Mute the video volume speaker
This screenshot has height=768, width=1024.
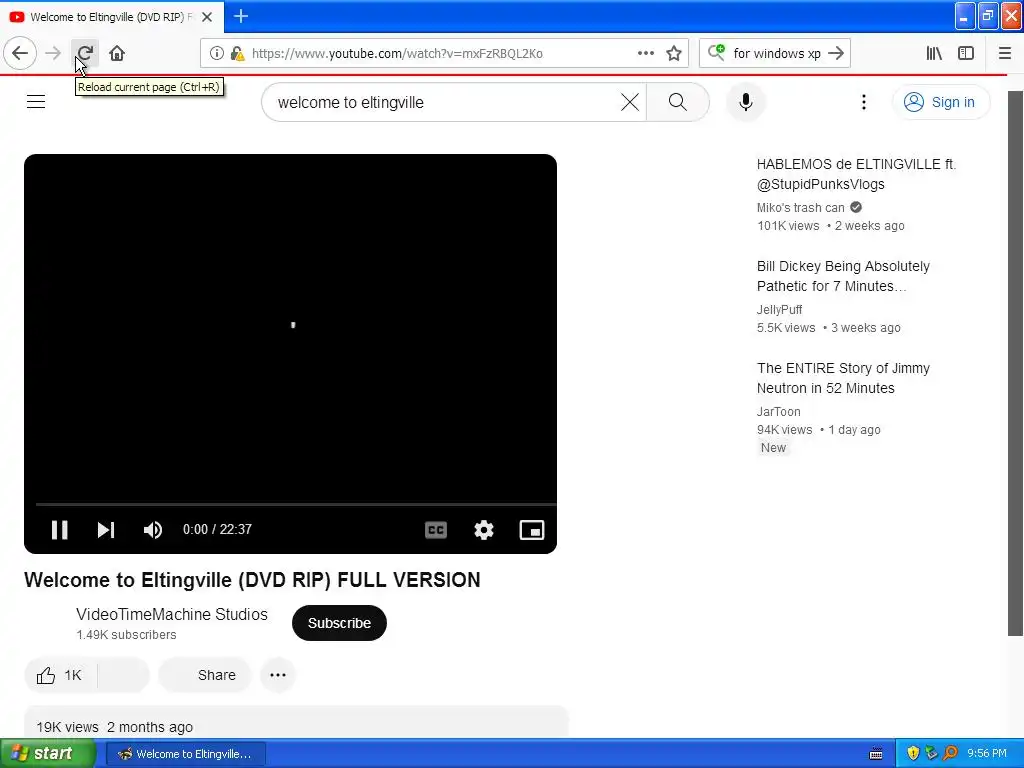point(153,530)
